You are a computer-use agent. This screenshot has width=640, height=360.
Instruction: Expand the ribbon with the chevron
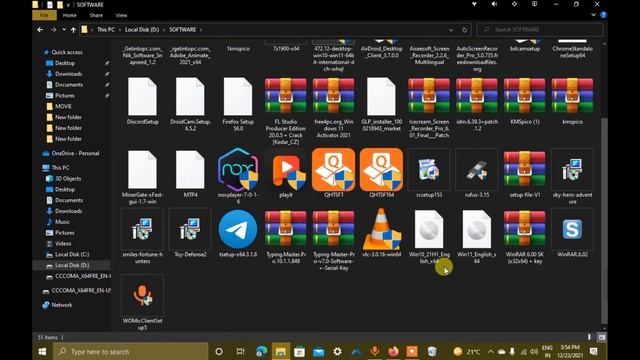point(593,16)
